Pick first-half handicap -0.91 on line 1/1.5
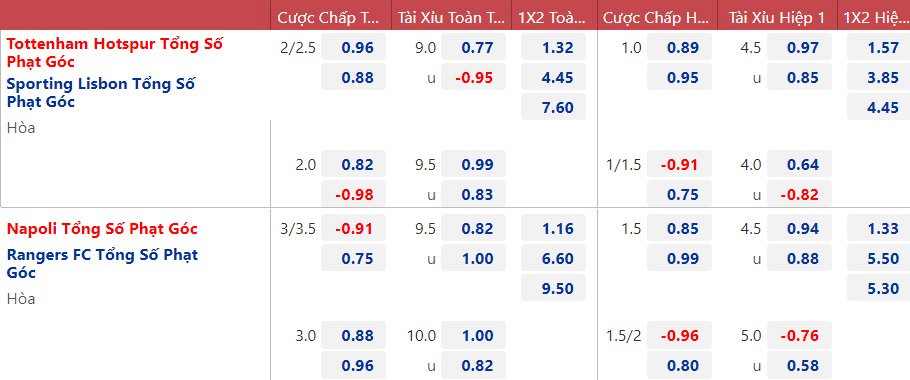This screenshot has width=910, height=380. (x=680, y=164)
